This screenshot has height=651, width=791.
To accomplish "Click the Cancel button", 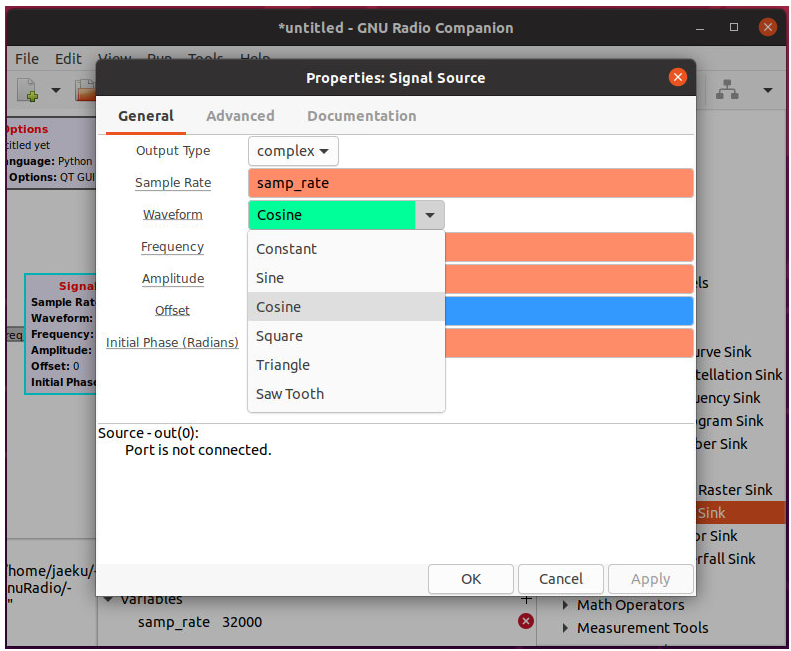I will (560, 579).
